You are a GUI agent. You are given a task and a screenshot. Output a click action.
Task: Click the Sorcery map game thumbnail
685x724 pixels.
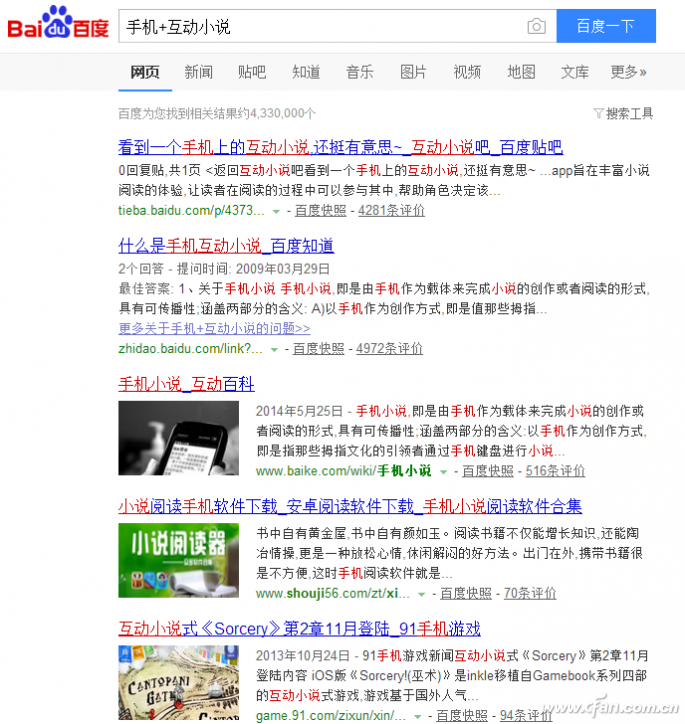pos(179,683)
